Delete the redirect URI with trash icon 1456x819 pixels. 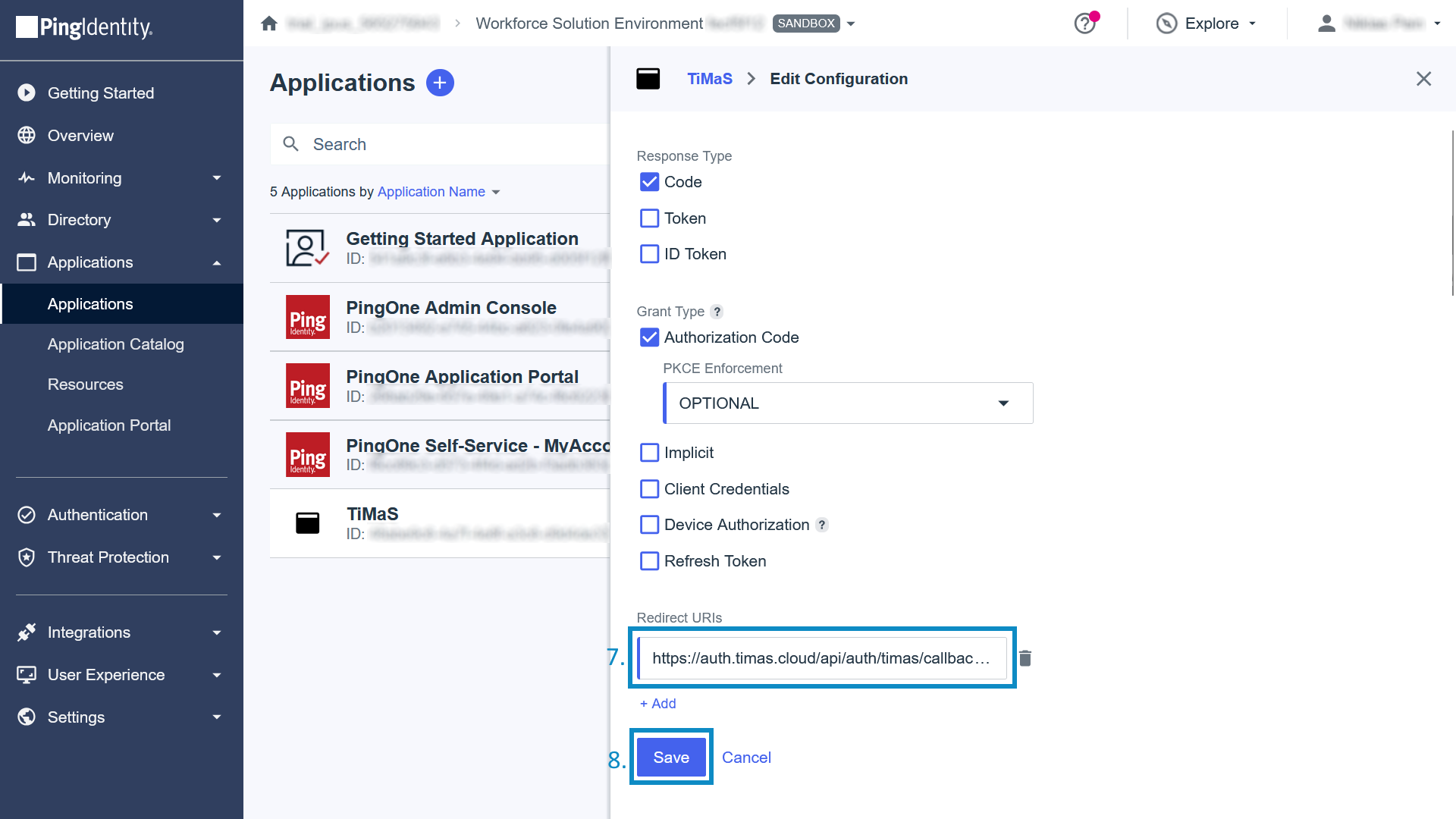[x=1025, y=658]
